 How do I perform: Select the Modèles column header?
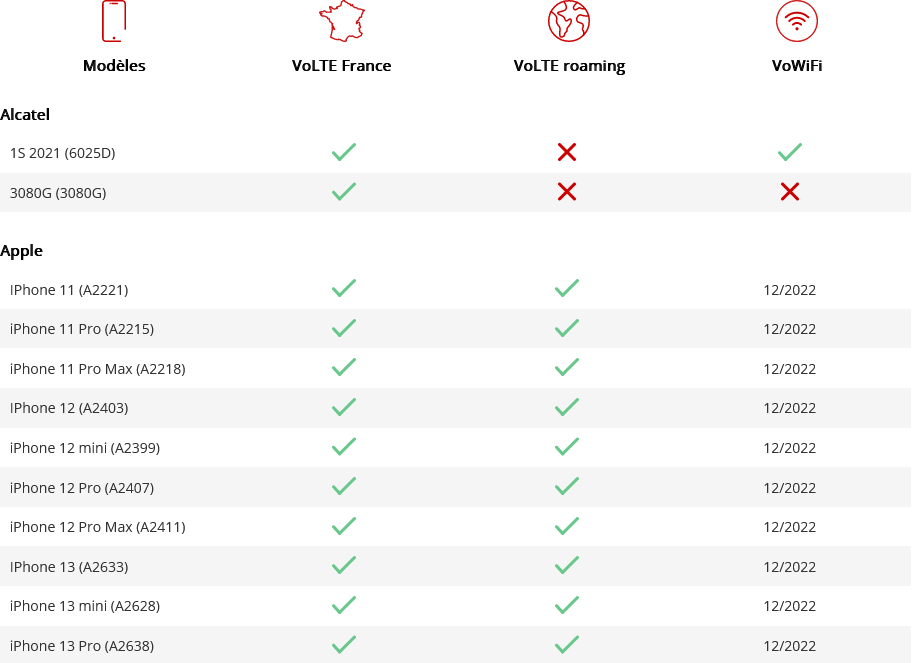coord(114,66)
